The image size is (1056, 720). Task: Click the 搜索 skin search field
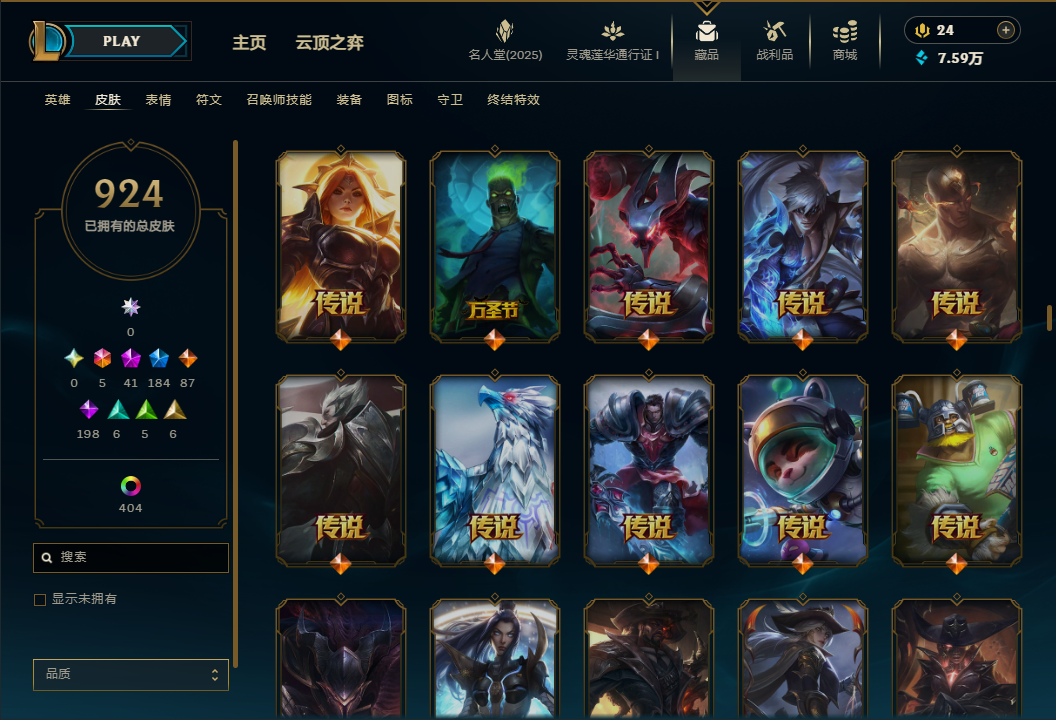131,558
